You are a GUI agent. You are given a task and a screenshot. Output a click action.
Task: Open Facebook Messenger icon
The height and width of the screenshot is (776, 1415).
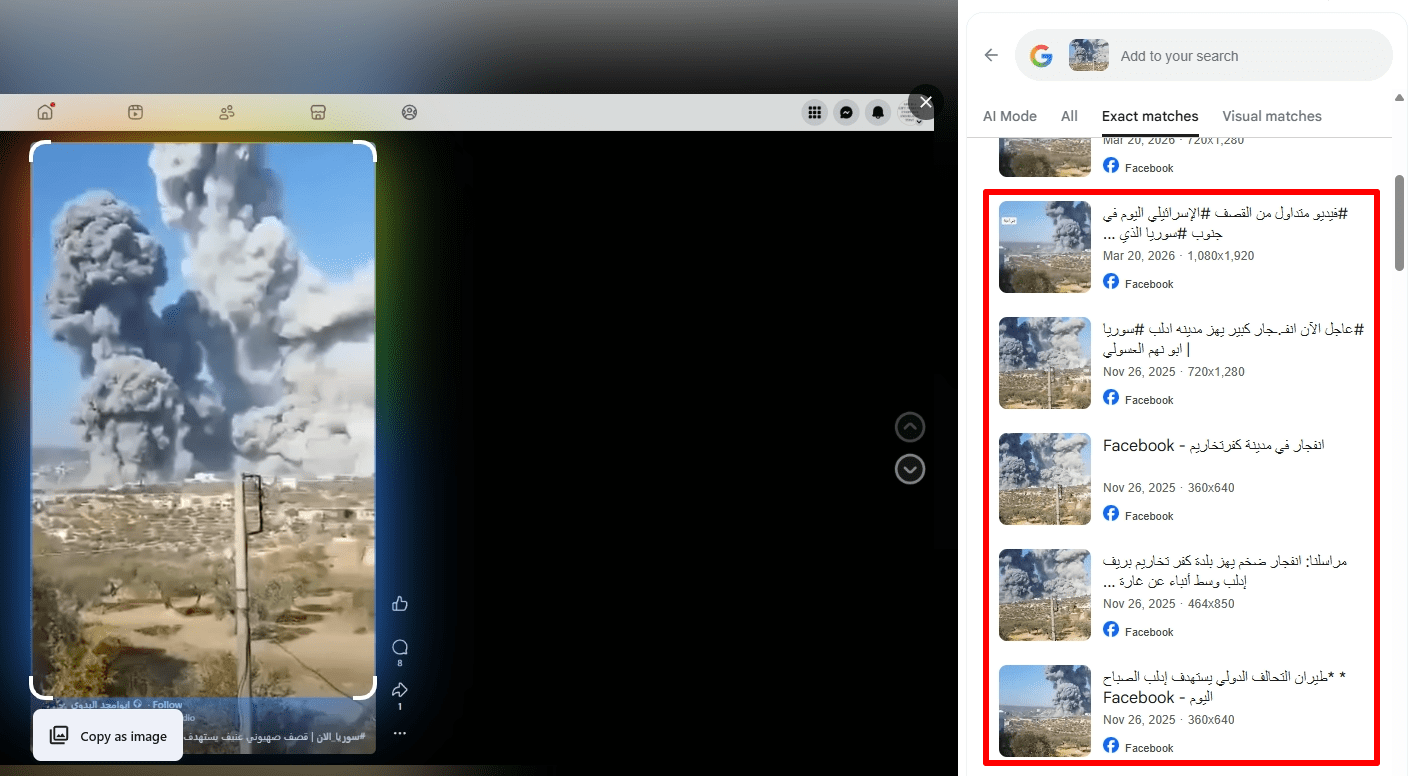click(846, 113)
